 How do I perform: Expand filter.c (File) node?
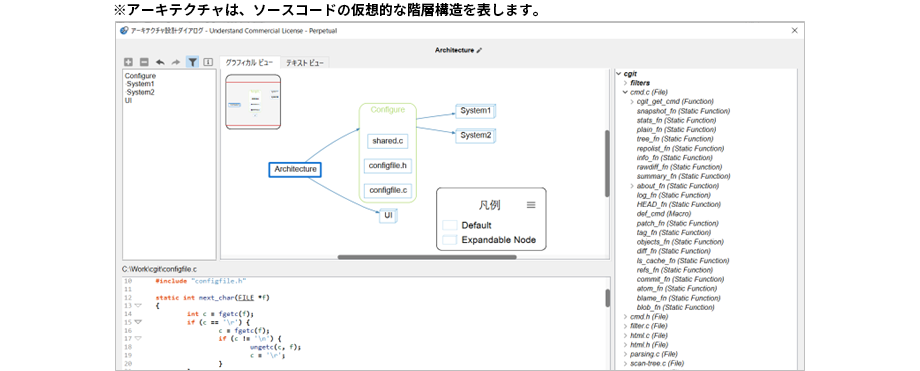point(625,326)
